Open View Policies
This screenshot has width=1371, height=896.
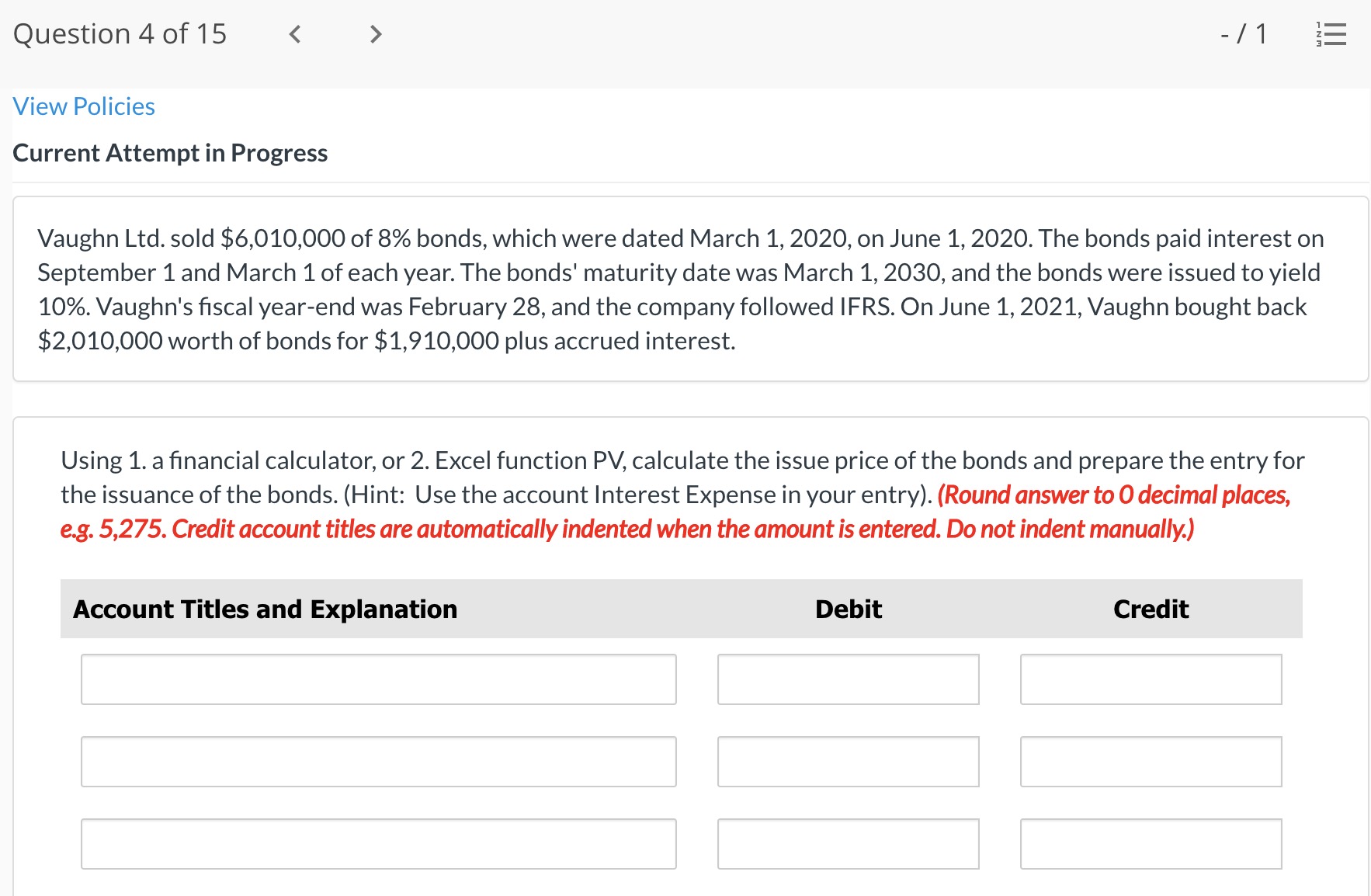pyautogui.click(x=83, y=106)
